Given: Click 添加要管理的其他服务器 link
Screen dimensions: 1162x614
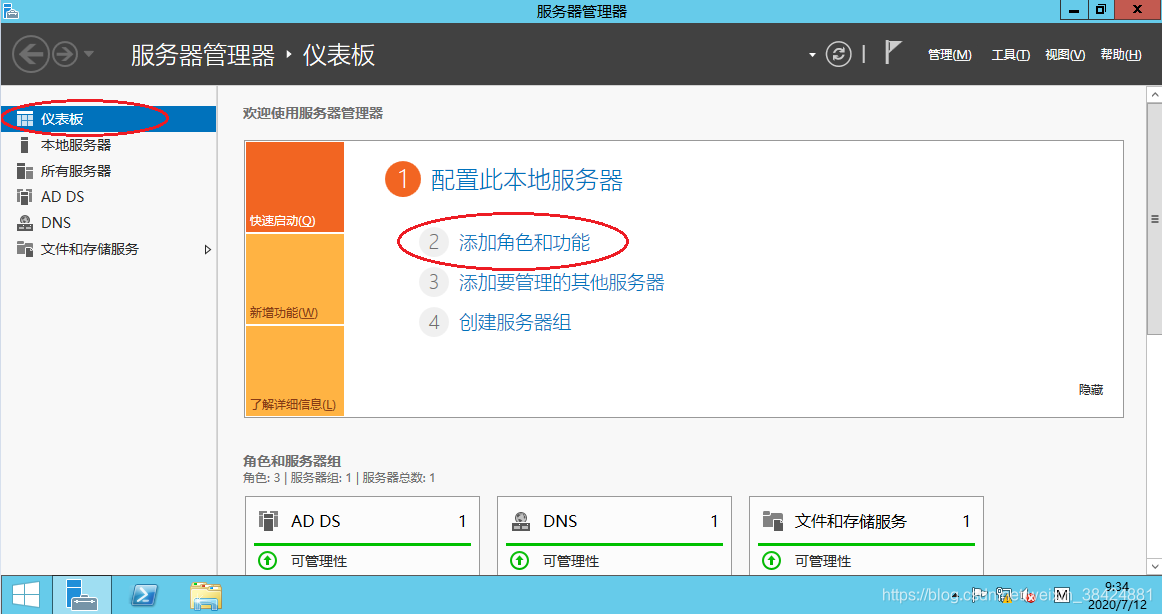Looking at the screenshot, I should pos(561,282).
